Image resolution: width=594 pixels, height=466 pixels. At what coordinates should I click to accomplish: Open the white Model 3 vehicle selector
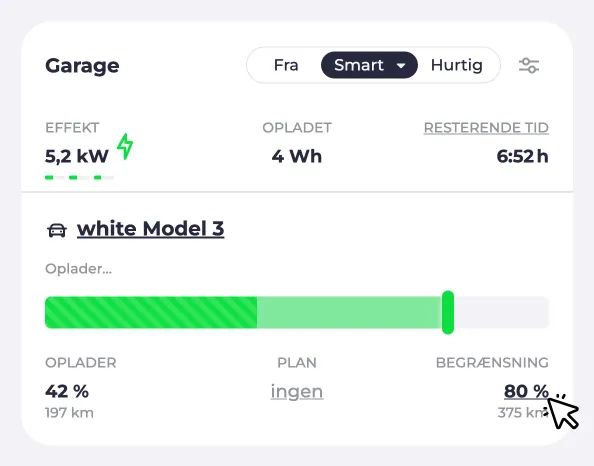coord(150,228)
